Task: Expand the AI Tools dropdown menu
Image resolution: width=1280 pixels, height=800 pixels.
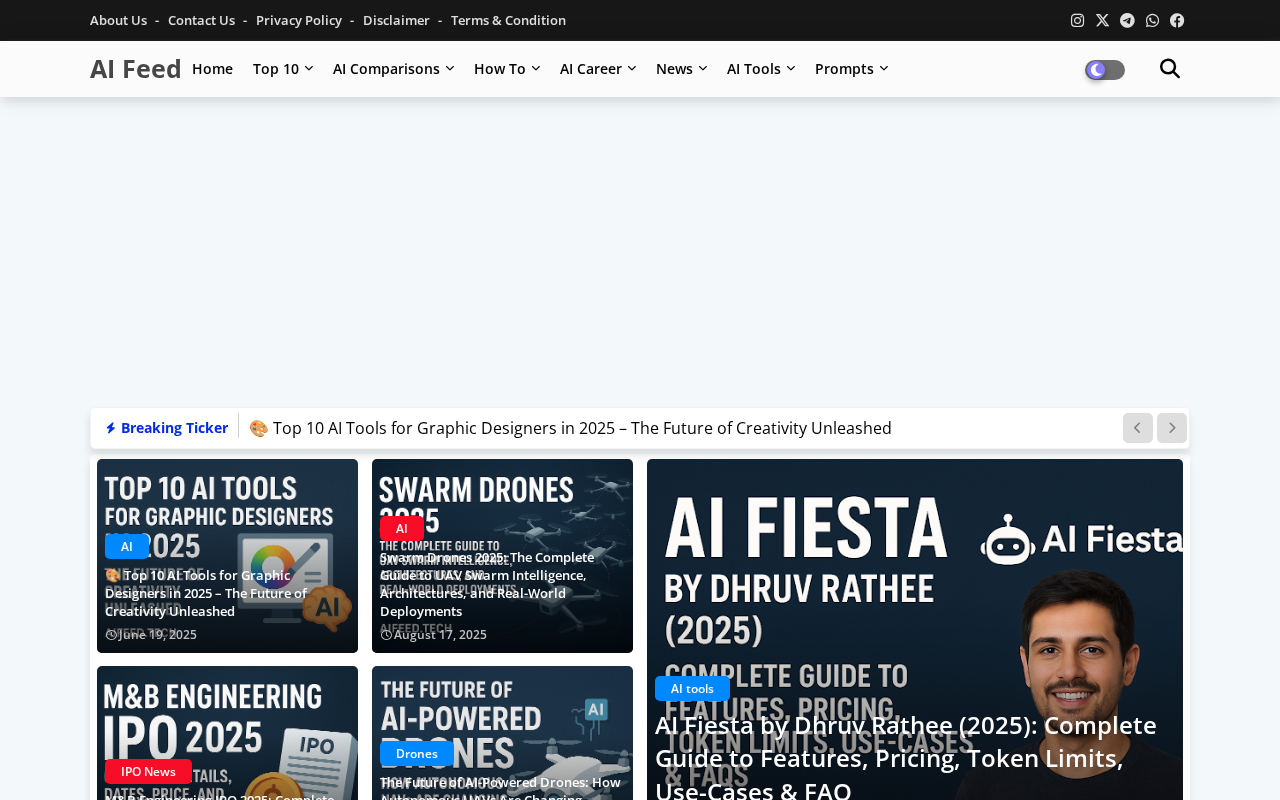Action: pos(760,69)
